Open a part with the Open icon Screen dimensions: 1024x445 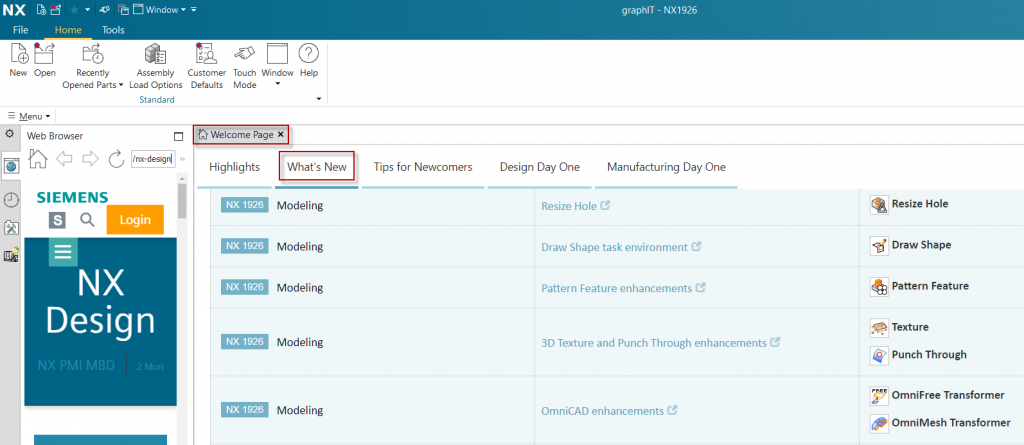pyautogui.click(x=45, y=57)
